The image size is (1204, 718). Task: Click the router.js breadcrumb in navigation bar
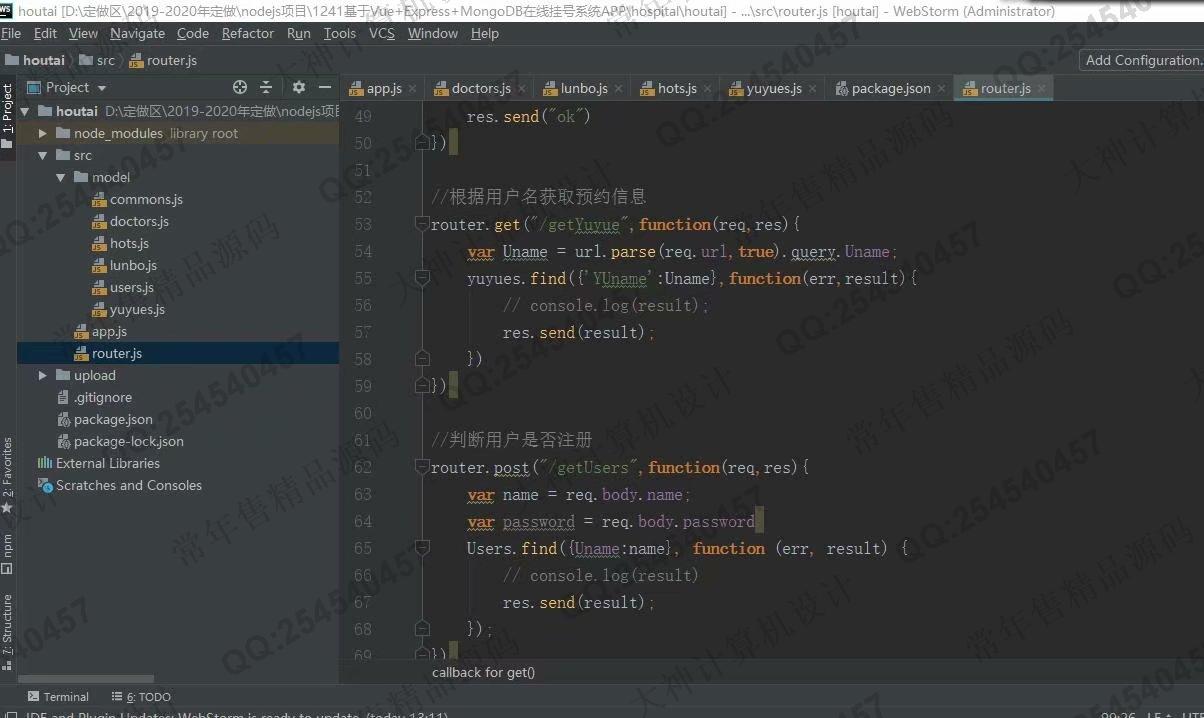(x=164, y=60)
